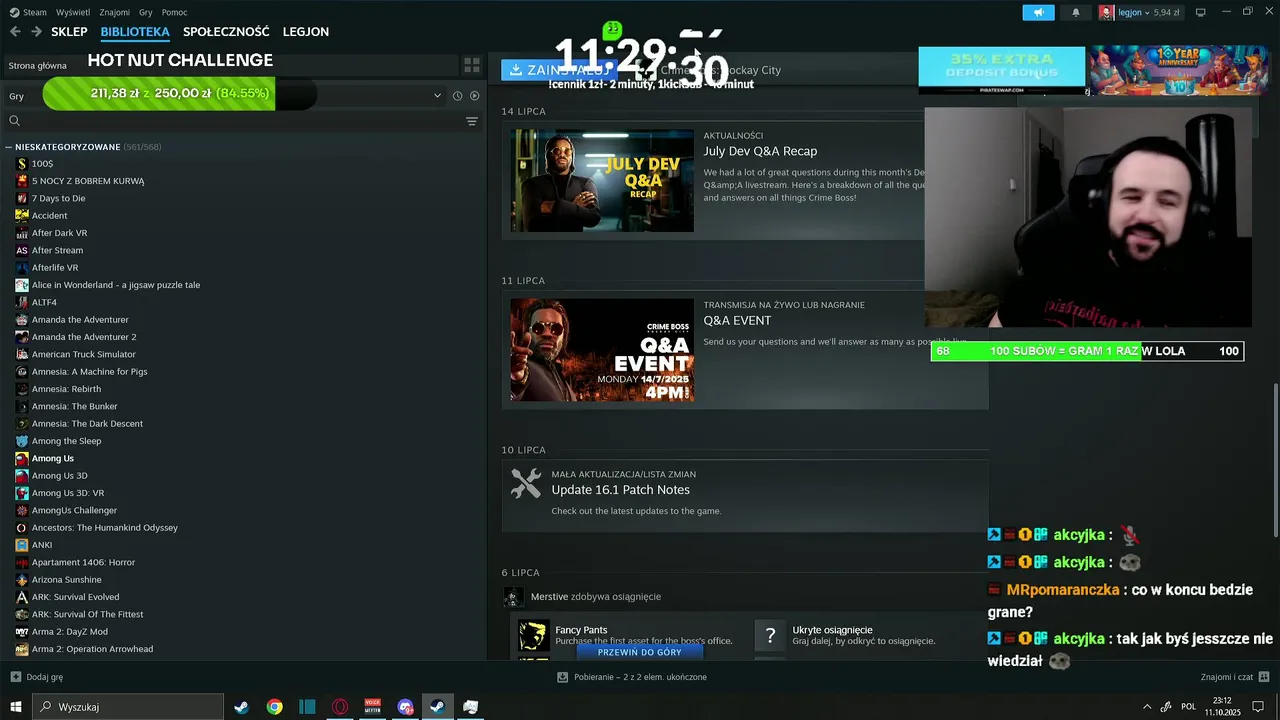Select the After Stream AS icon
Viewport: 1280px width, 720px height.
[x=22, y=250]
